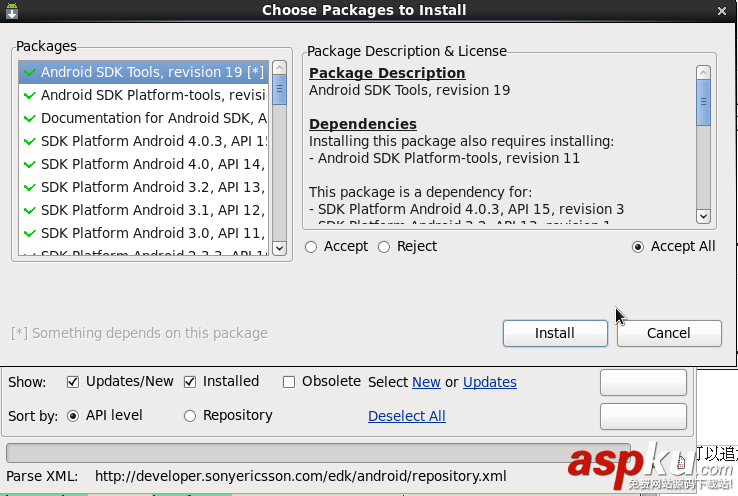Click the Android SDK Manager title bar icon

(12, 10)
